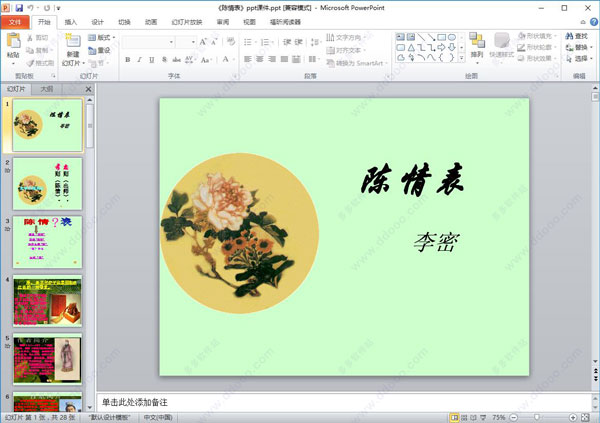This screenshot has width=600, height=423.
Task: Create a new slide with 新建幻灯片 icon
Action: coord(73,41)
